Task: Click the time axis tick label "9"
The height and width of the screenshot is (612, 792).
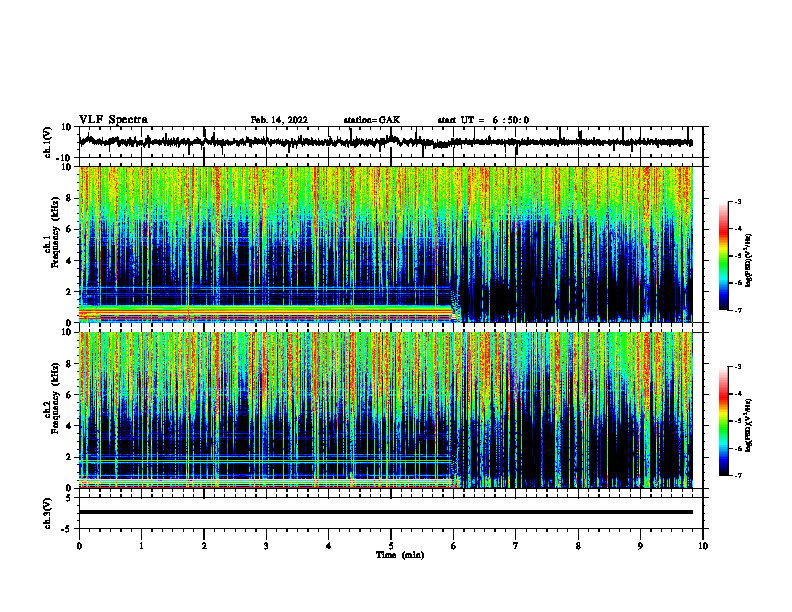Action: click(640, 546)
